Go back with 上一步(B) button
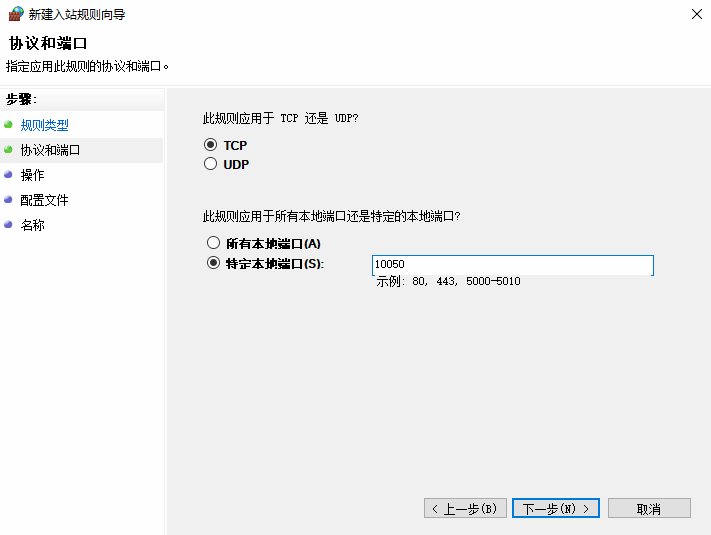 point(465,508)
